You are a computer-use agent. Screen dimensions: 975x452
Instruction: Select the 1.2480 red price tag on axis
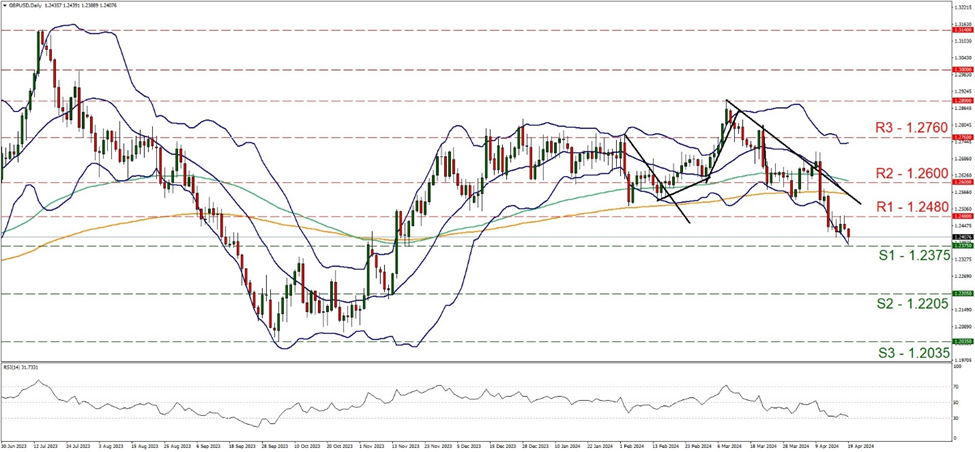[x=963, y=216]
